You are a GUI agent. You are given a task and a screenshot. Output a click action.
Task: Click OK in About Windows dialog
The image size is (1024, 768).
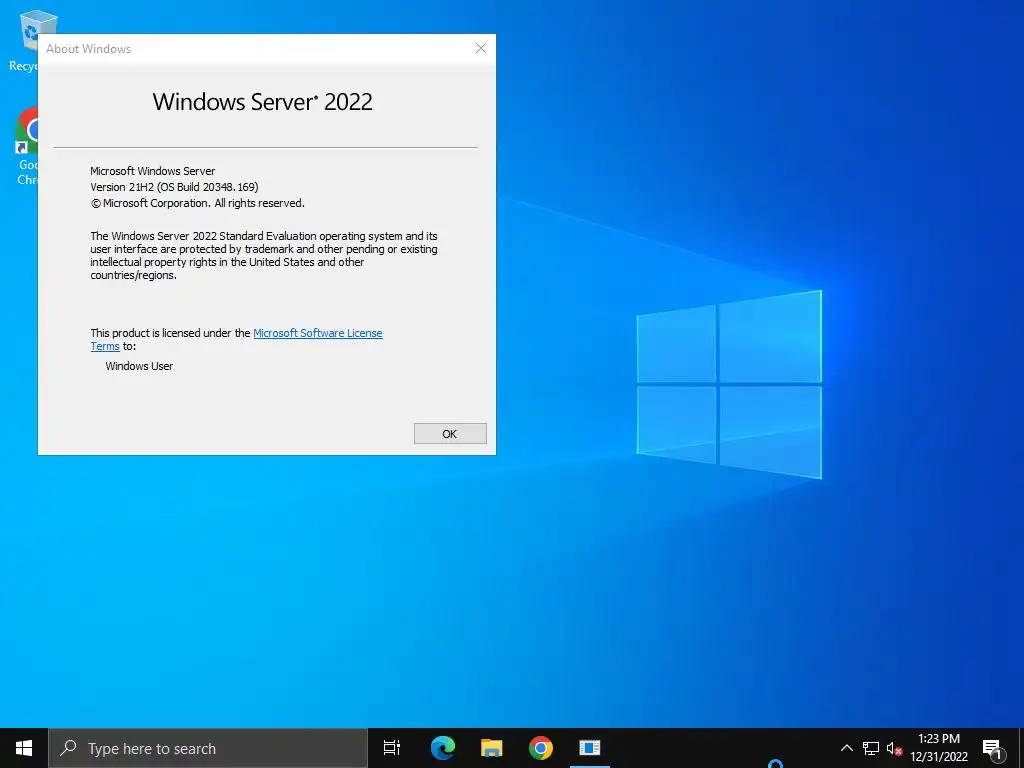click(450, 434)
